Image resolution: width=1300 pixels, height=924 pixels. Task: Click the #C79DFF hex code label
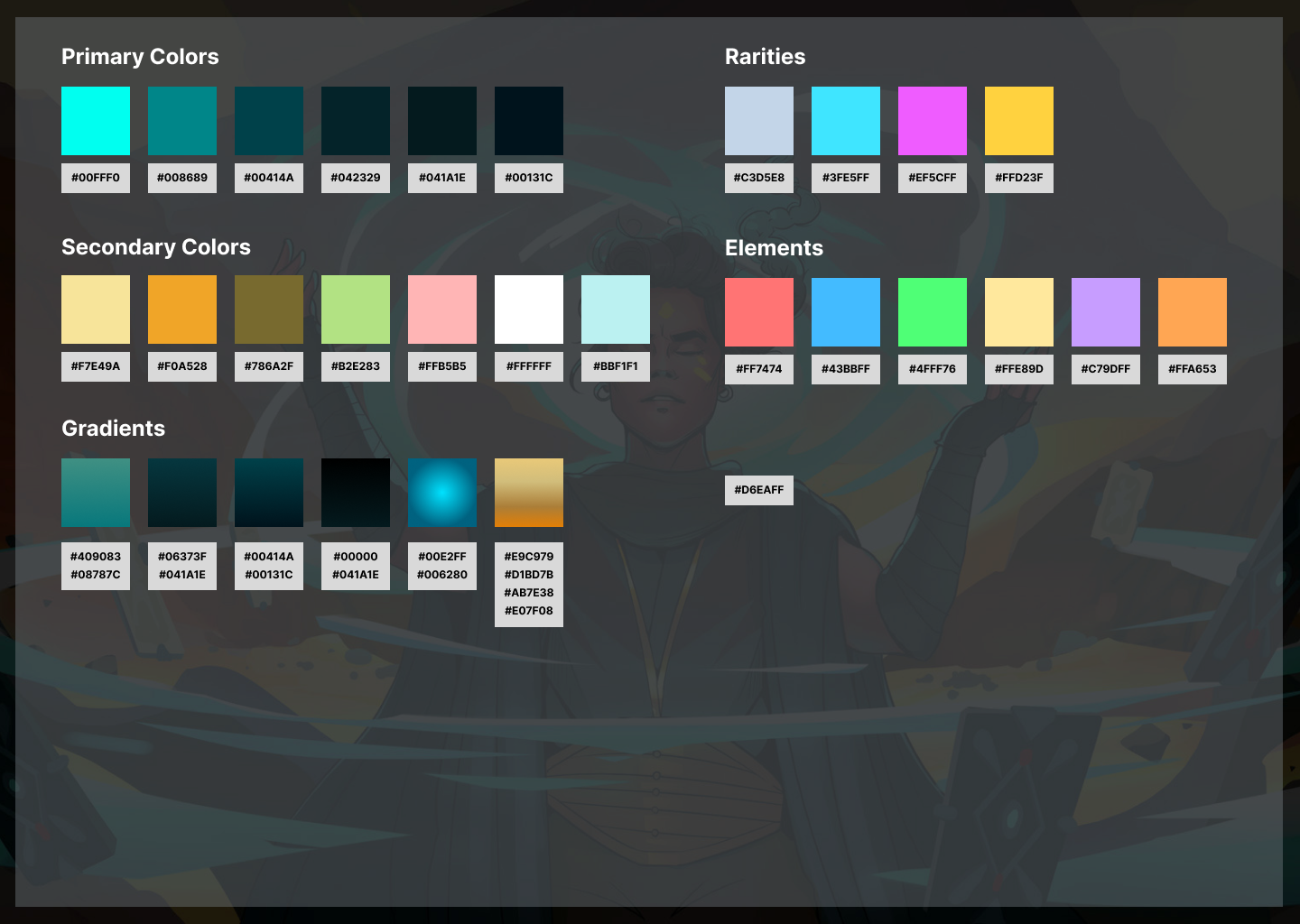1106,369
